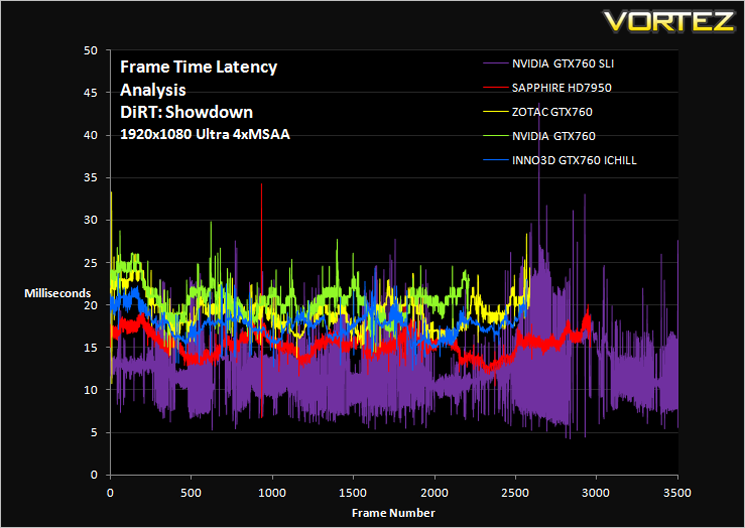
Task: Click the blue line swatch for INNO3D ICHILL
Action: pos(496,160)
